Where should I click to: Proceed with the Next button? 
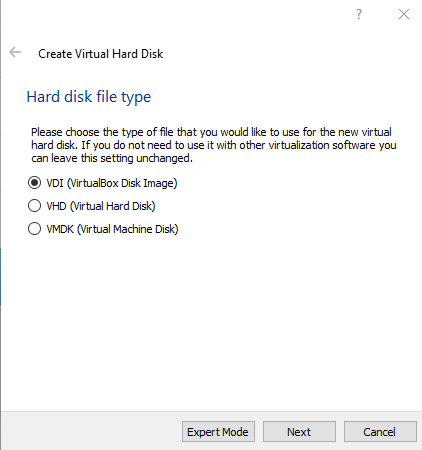[x=299, y=432]
